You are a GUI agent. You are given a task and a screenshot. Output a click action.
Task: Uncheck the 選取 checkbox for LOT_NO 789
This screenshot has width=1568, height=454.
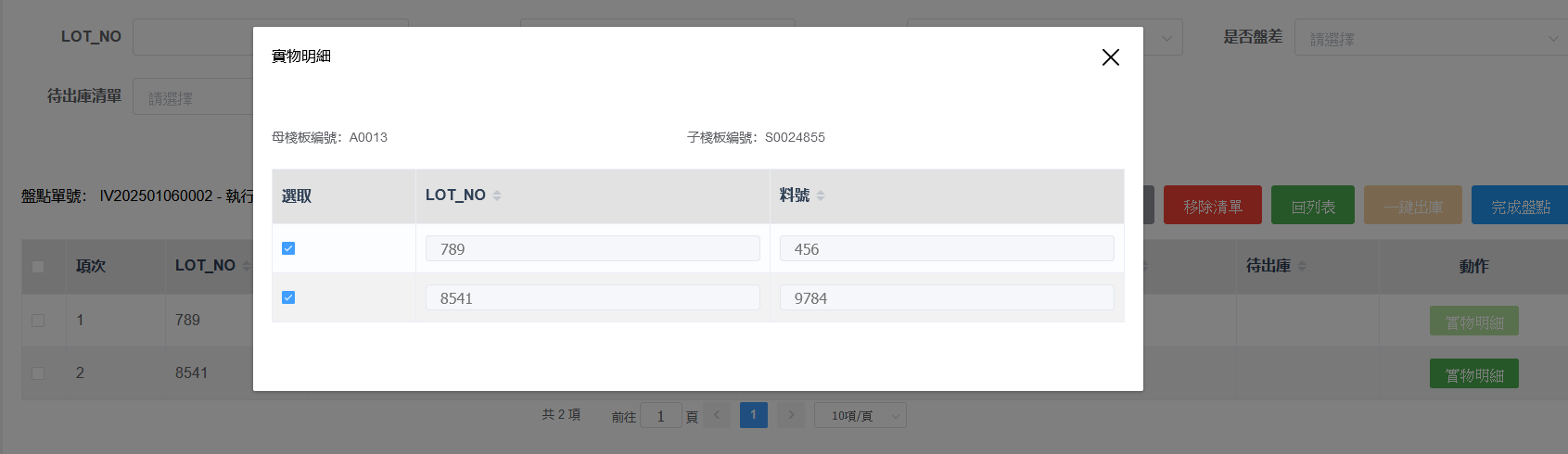point(288,248)
